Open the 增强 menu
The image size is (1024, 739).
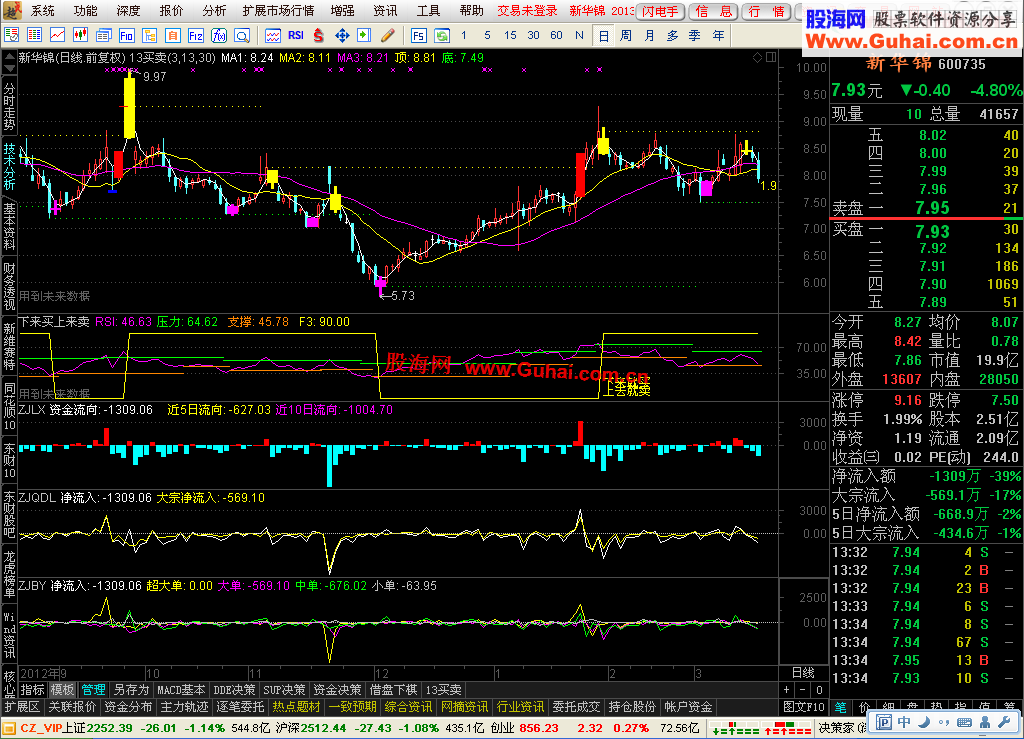coord(342,10)
